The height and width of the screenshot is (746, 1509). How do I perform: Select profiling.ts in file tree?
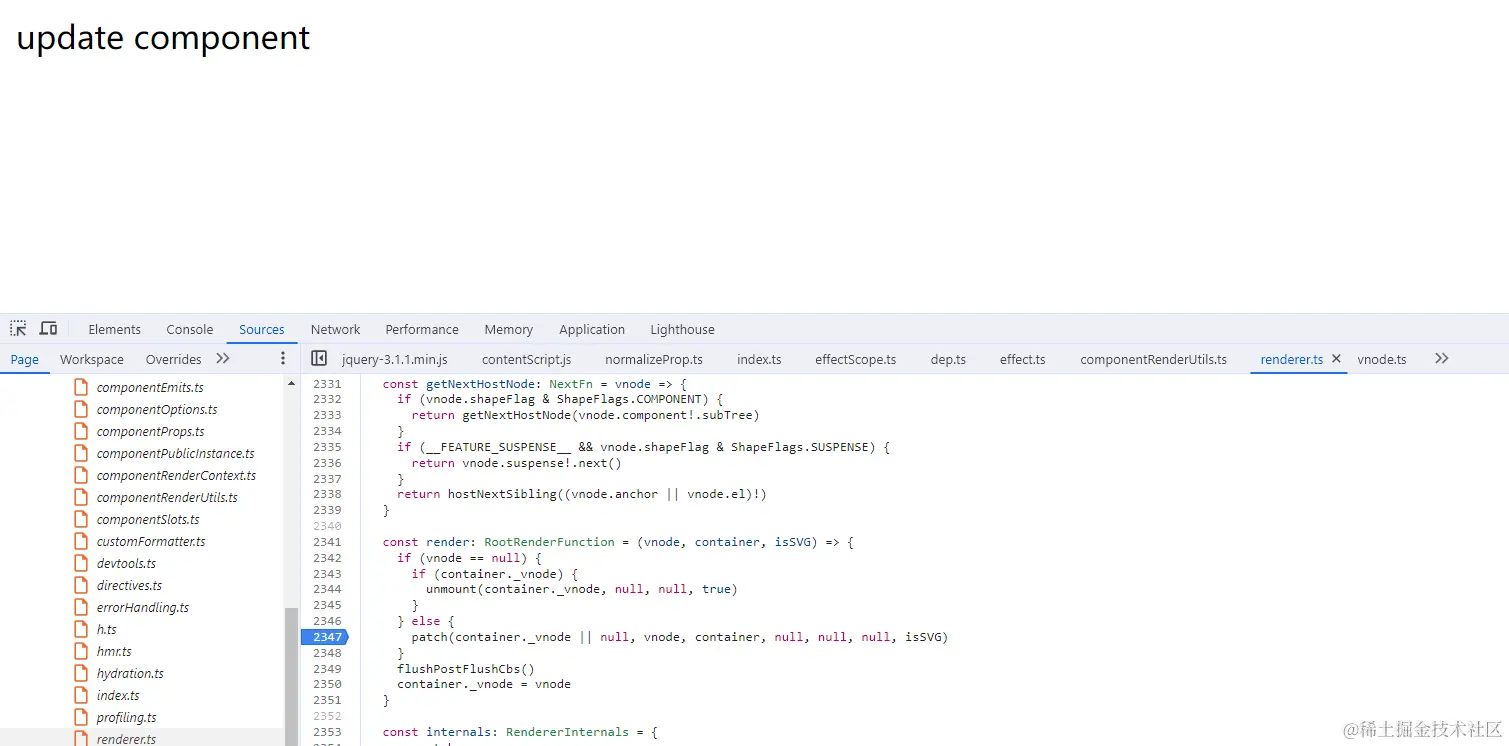tap(126, 717)
